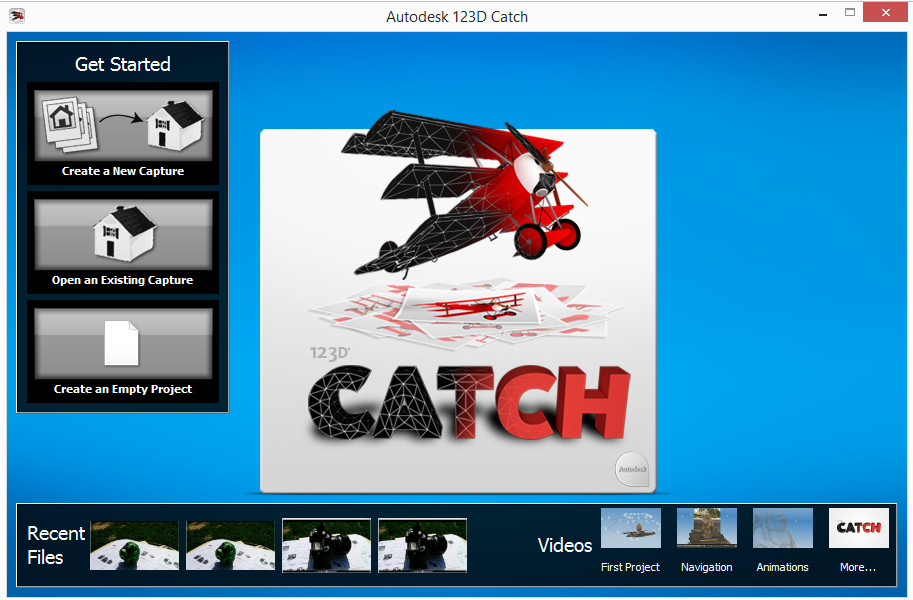Click the Videos heading
Viewport: 913px width, 600px height.
tap(564, 546)
